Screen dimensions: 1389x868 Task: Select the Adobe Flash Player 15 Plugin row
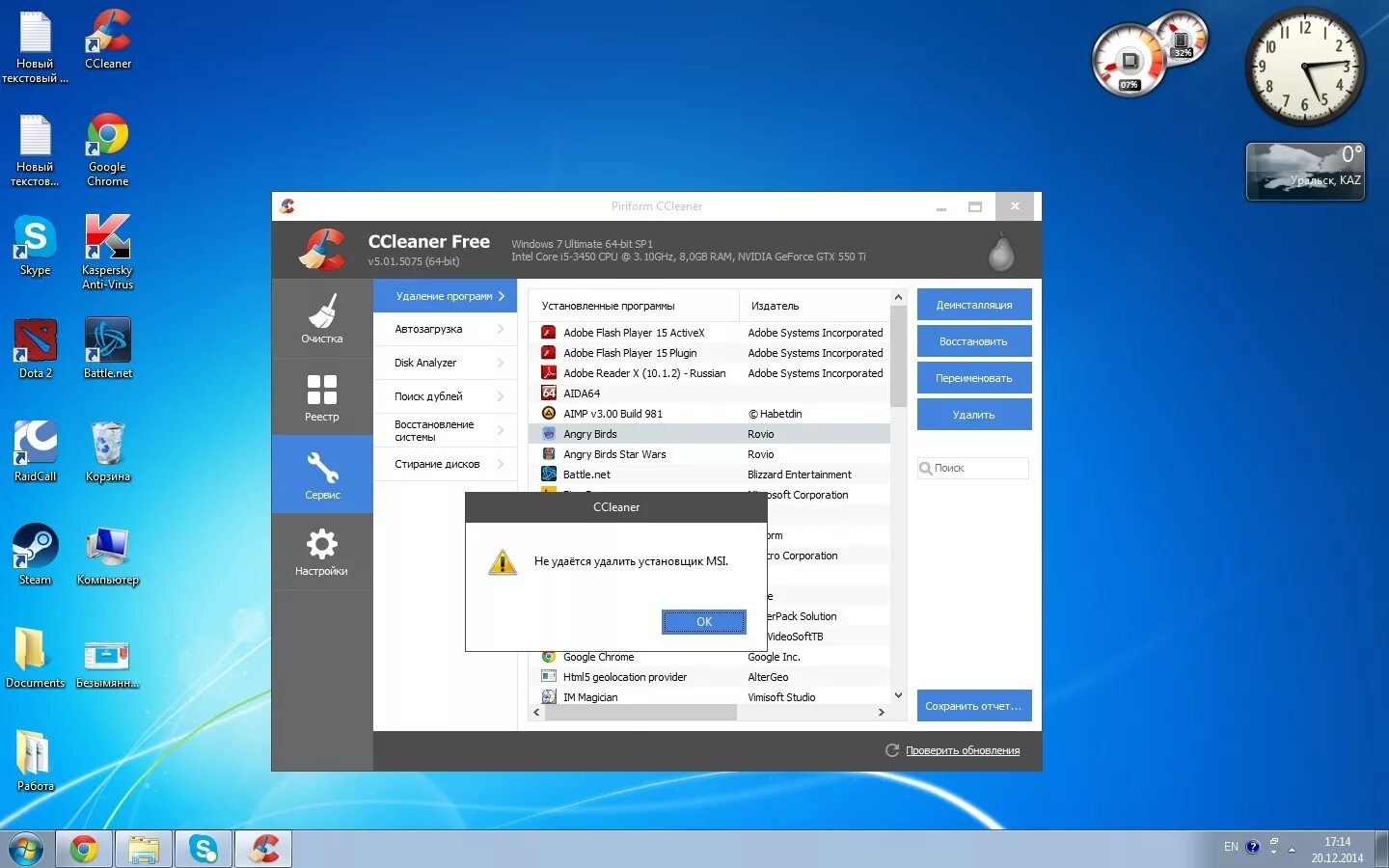(x=709, y=353)
